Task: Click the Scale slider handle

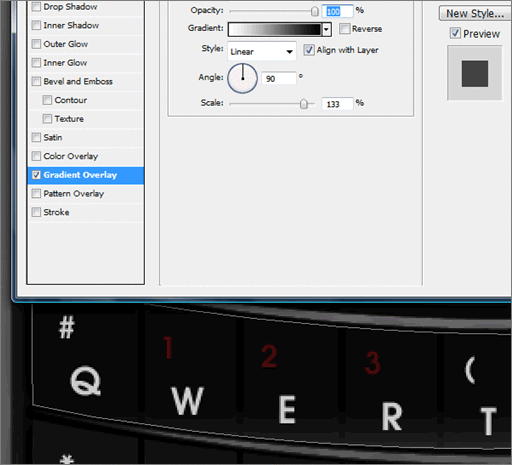Action: click(x=303, y=104)
